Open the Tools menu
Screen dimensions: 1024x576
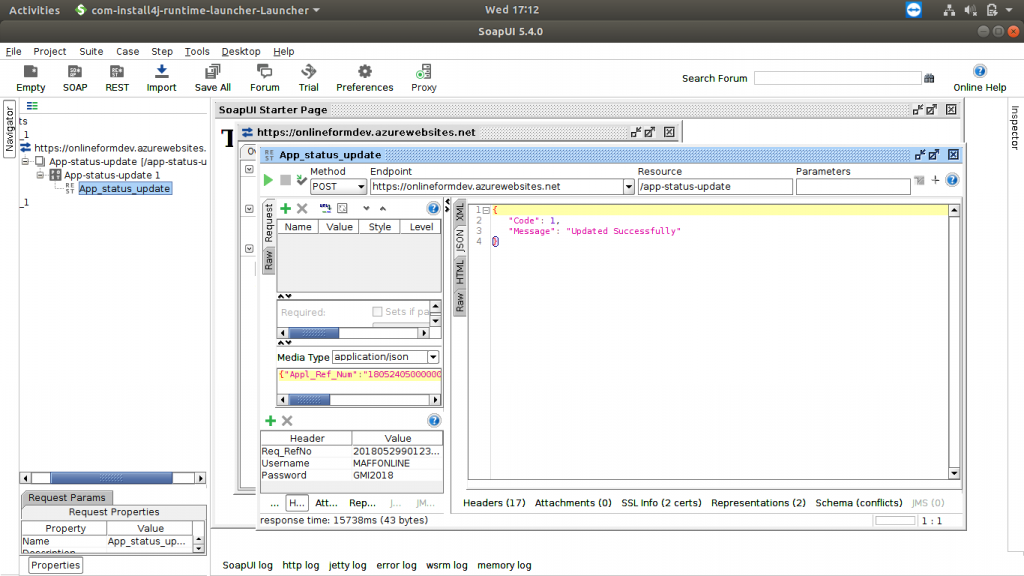[x=197, y=51]
